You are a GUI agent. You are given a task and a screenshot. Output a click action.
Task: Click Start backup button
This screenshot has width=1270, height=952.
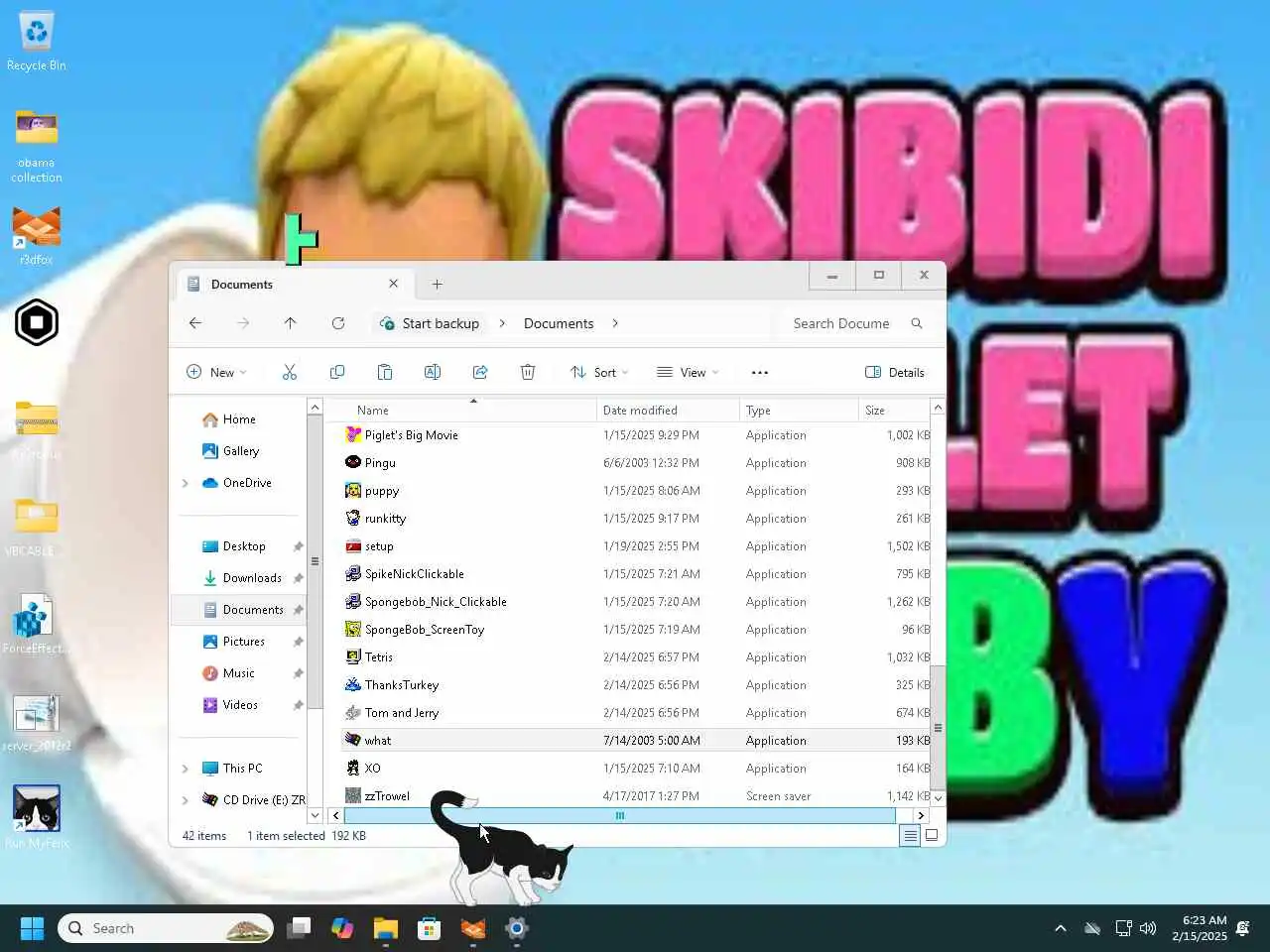click(x=430, y=323)
